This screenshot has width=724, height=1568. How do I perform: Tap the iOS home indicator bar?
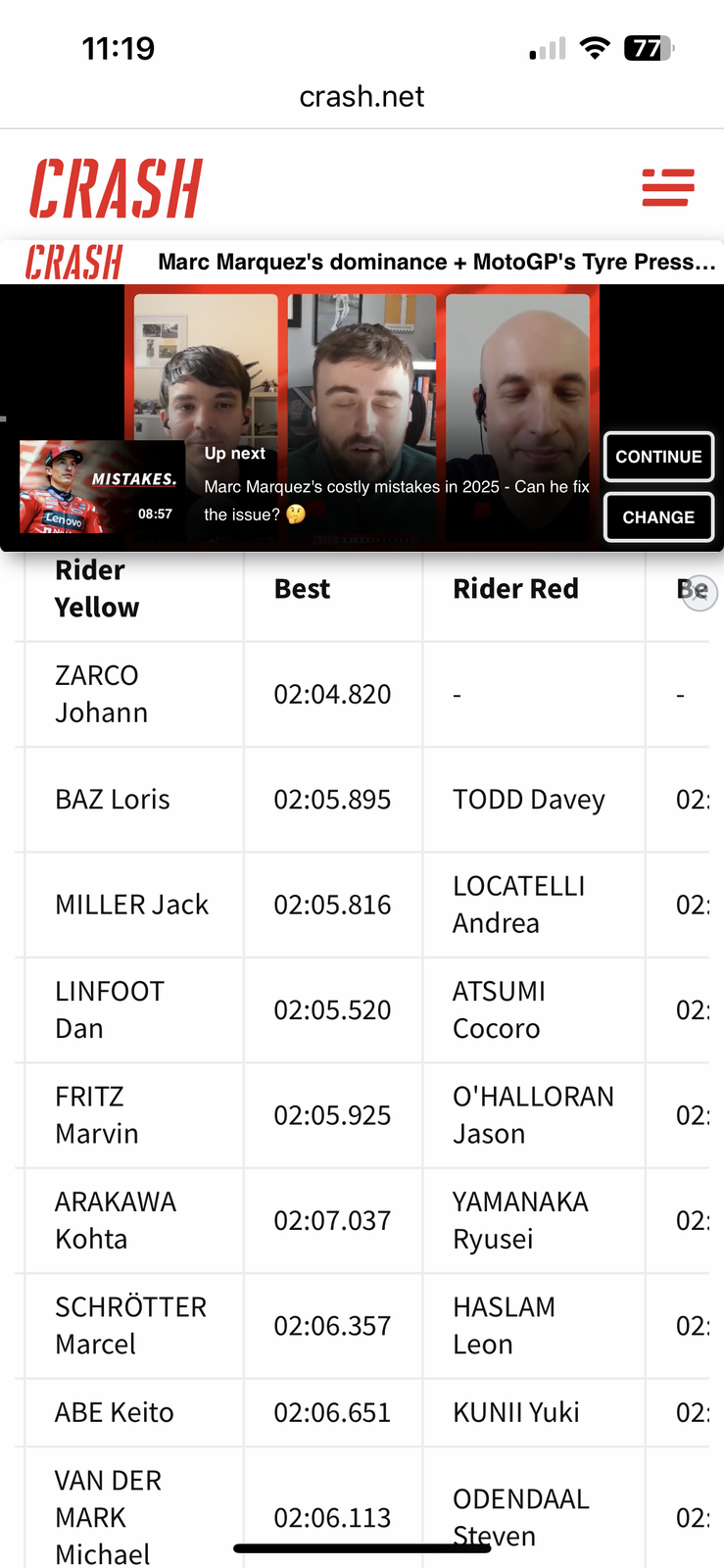point(362,1548)
